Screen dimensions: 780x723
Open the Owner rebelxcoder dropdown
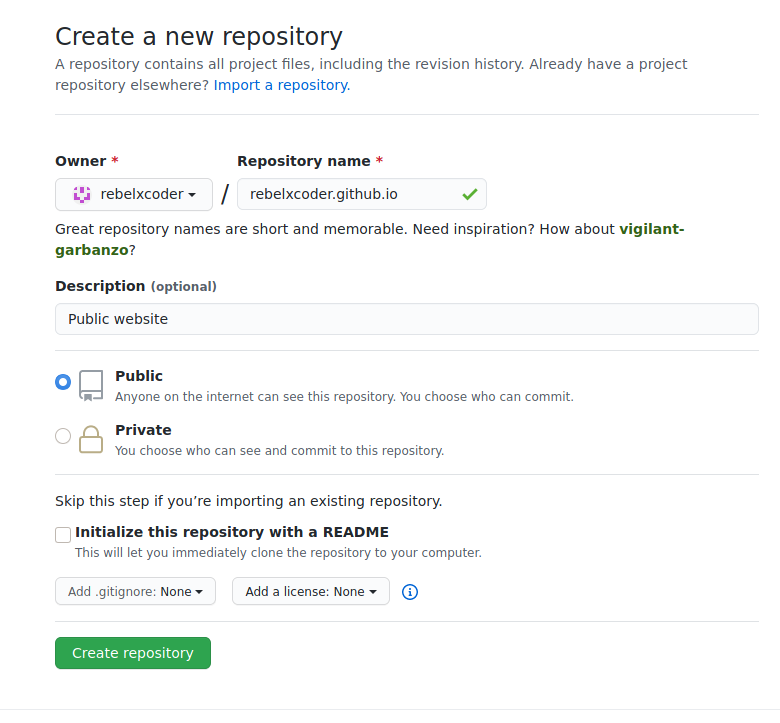click(x=134, y=194)
